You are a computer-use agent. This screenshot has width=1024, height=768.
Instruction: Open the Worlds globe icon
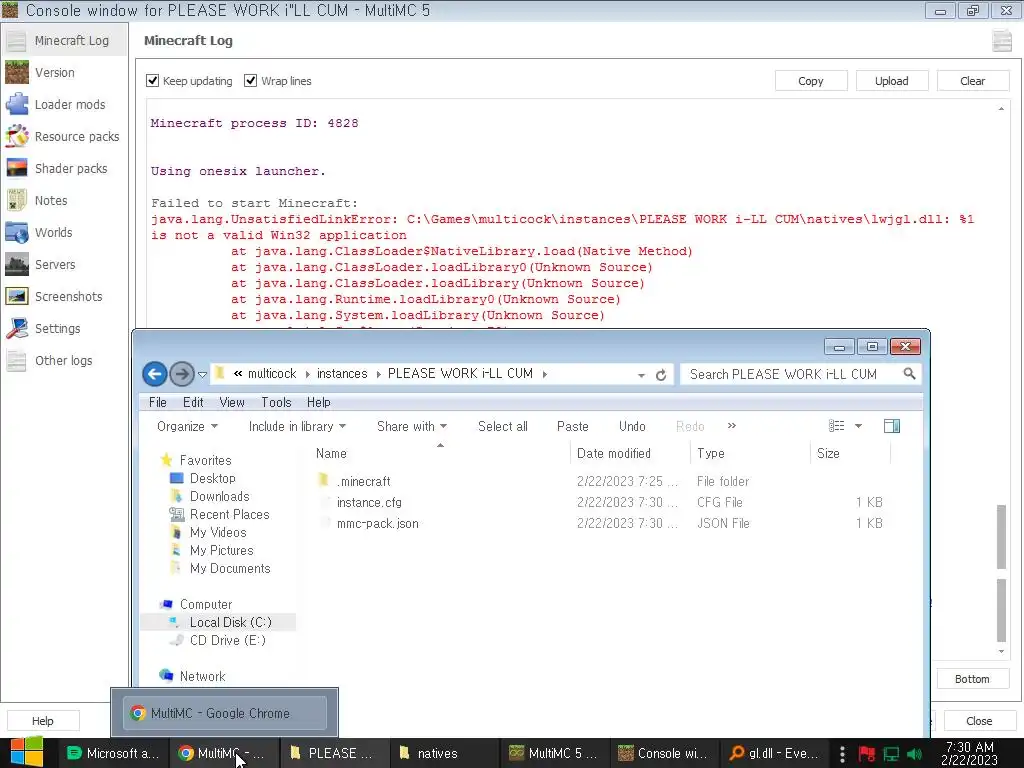click(x=17, y=232)
